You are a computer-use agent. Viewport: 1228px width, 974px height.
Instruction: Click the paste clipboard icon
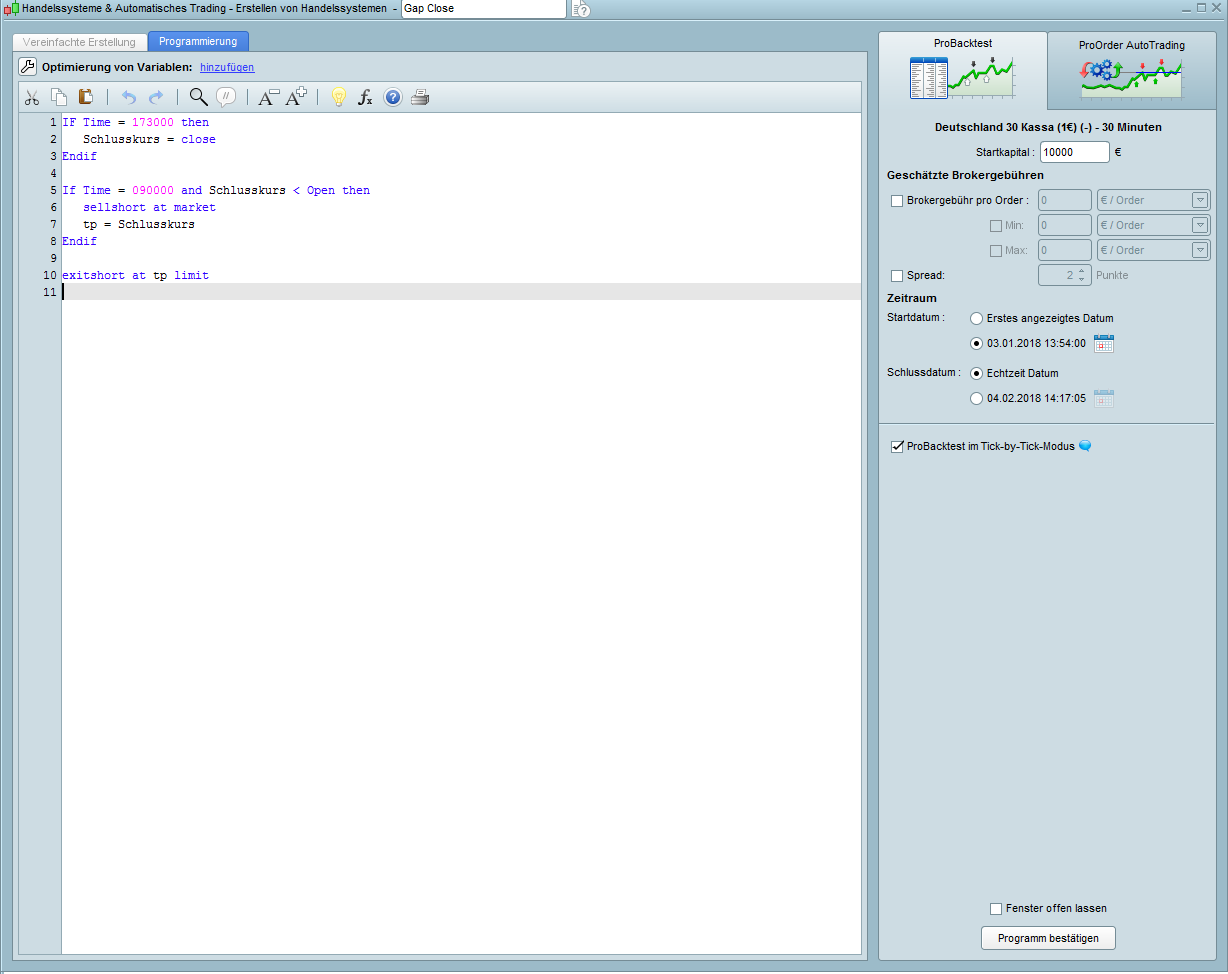point(86,97)
